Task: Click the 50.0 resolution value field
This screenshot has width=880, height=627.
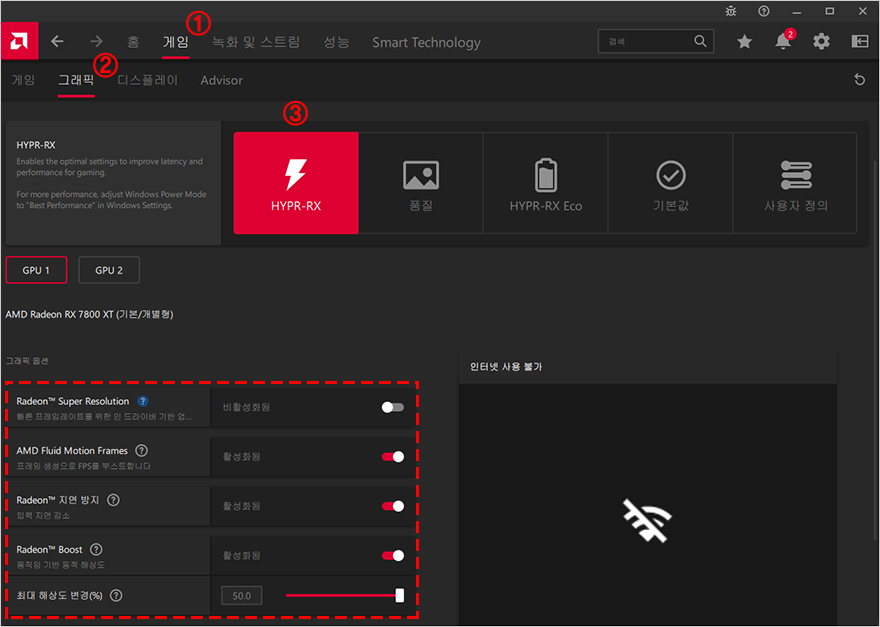Action: [242, 596]
